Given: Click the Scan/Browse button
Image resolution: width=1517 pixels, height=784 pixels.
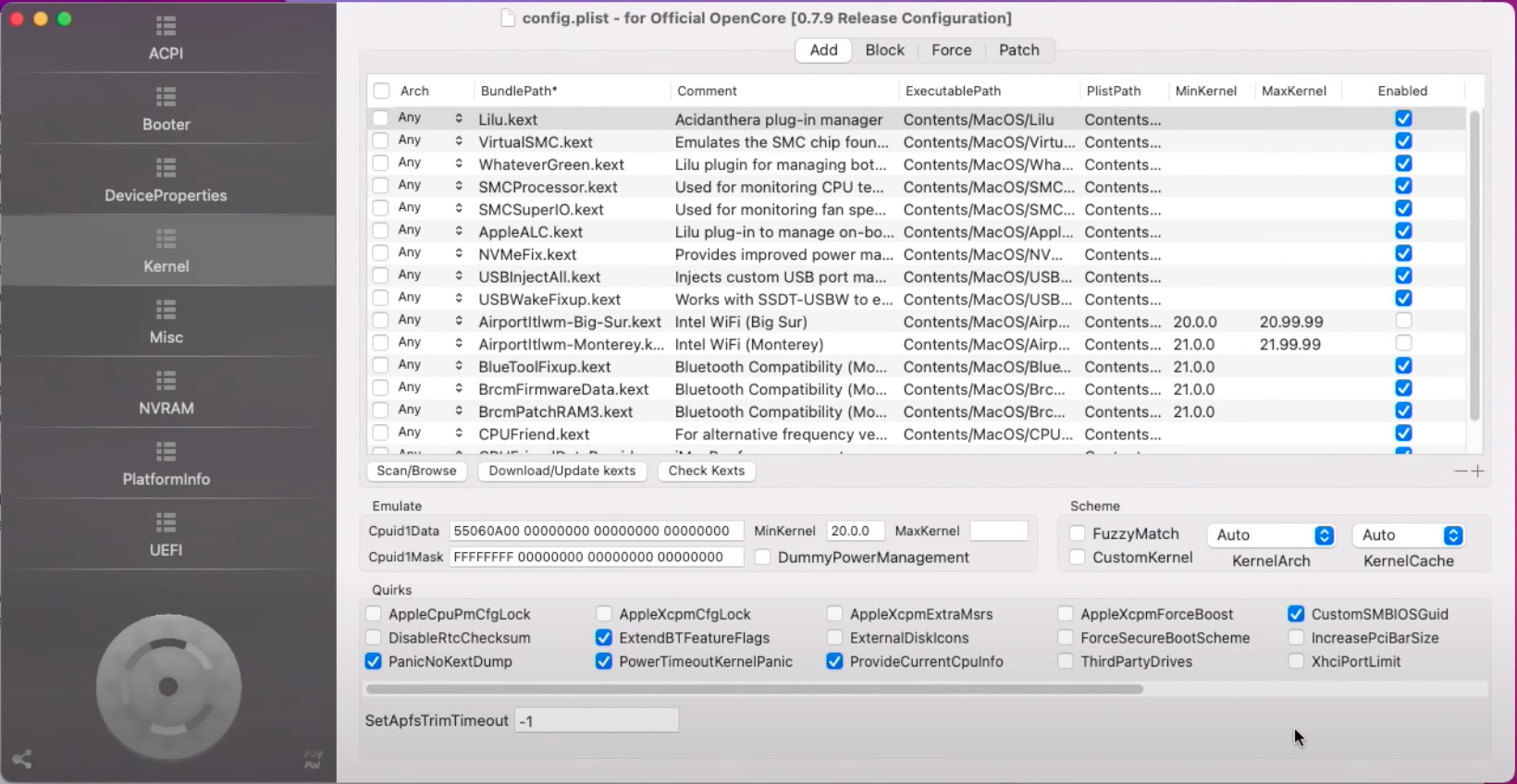Looking at the screenshot, I should tap(416, 471).
